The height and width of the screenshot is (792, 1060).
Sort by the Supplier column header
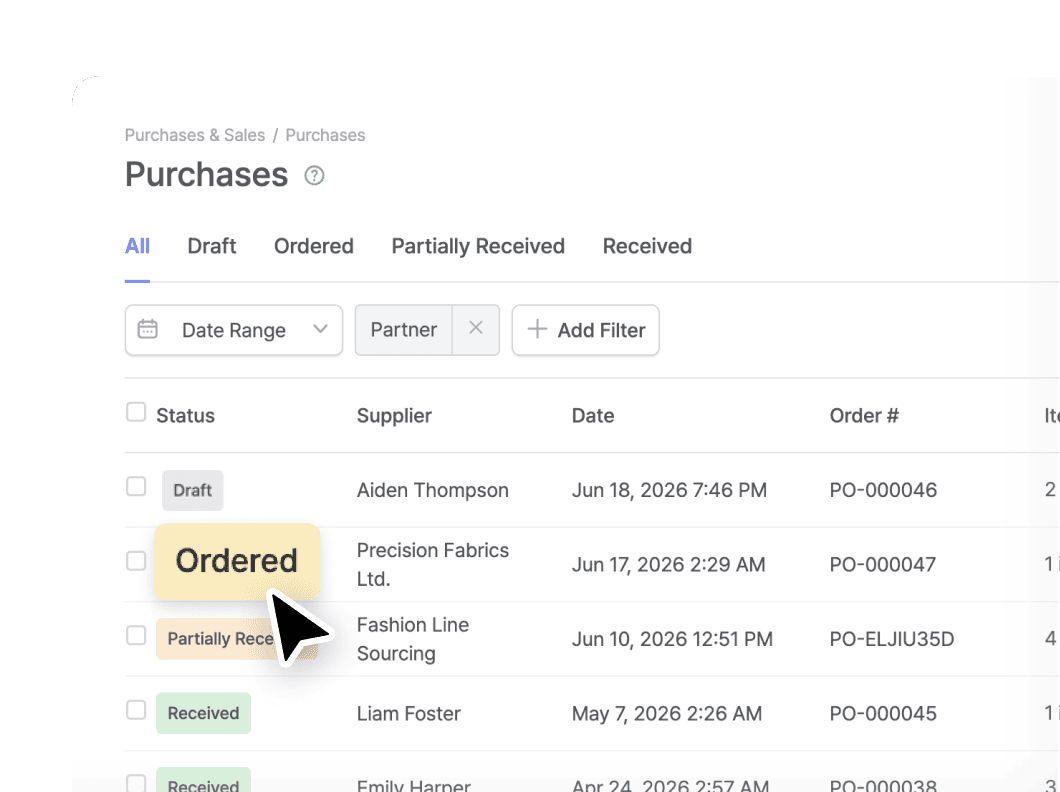tap(394, 416)
